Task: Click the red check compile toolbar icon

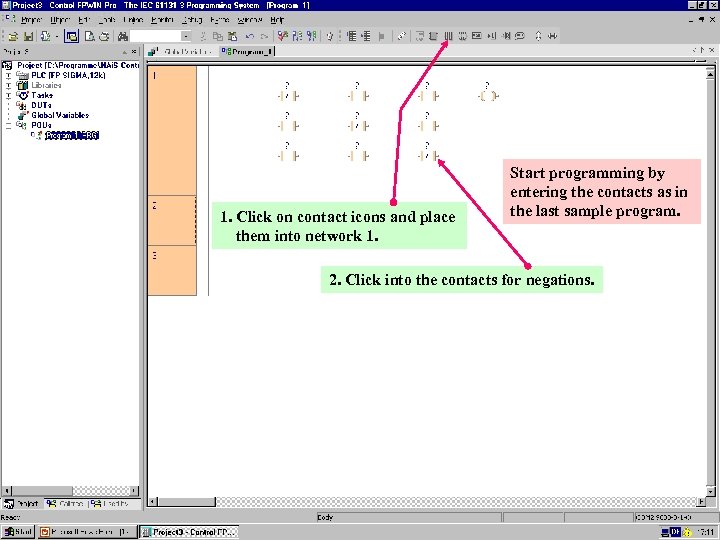Action: [x=282, y=36]
